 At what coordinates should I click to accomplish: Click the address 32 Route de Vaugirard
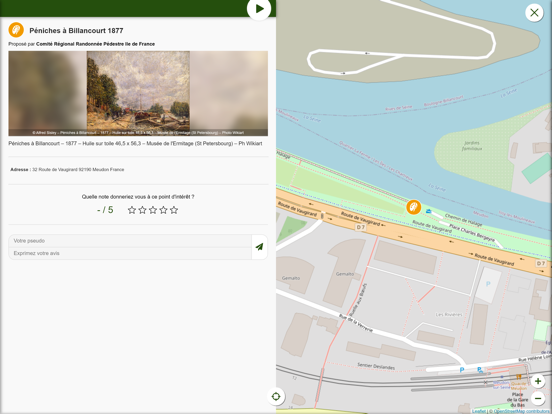[x=78, y=170]
